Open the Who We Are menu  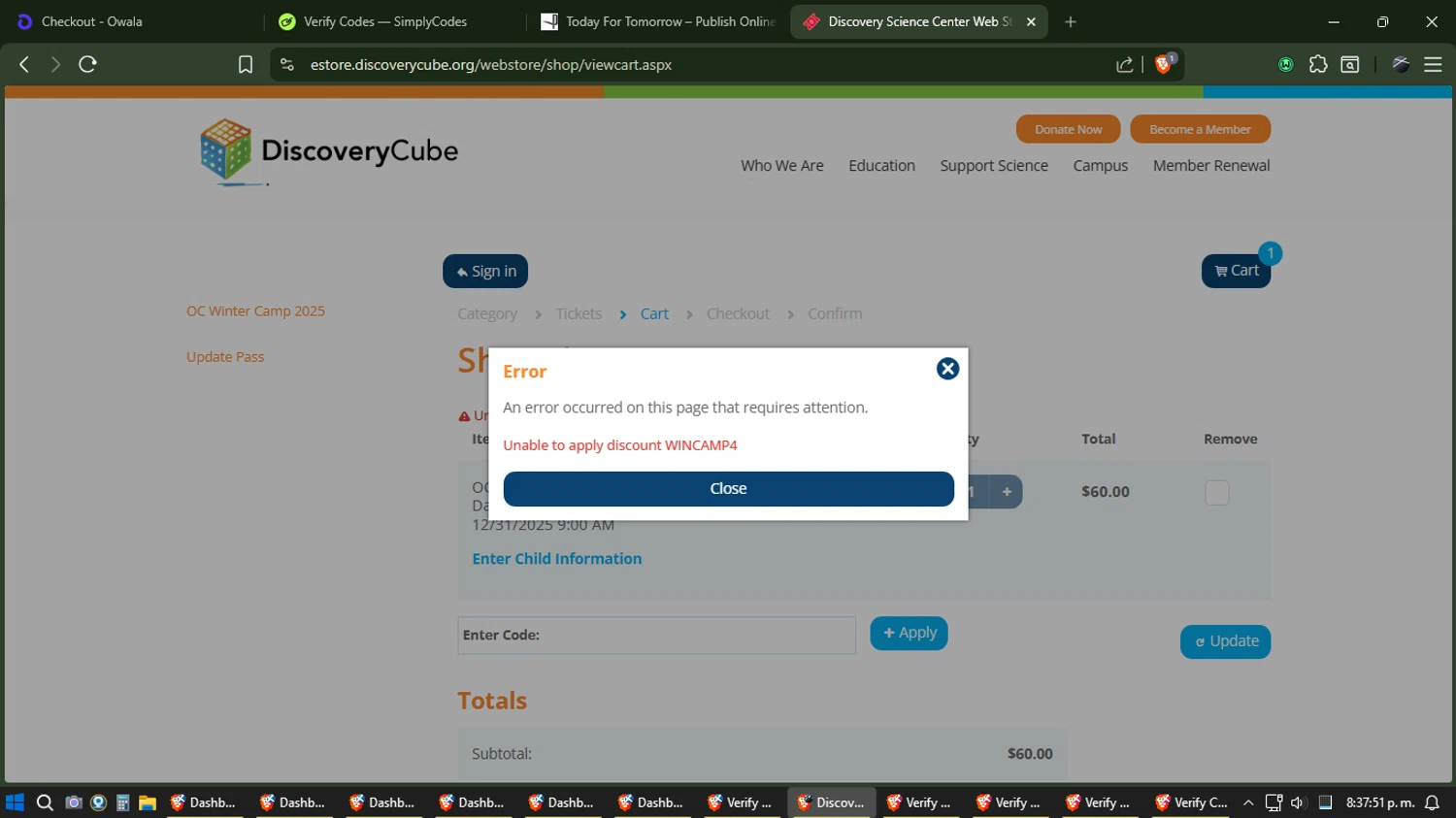[781, 166]
